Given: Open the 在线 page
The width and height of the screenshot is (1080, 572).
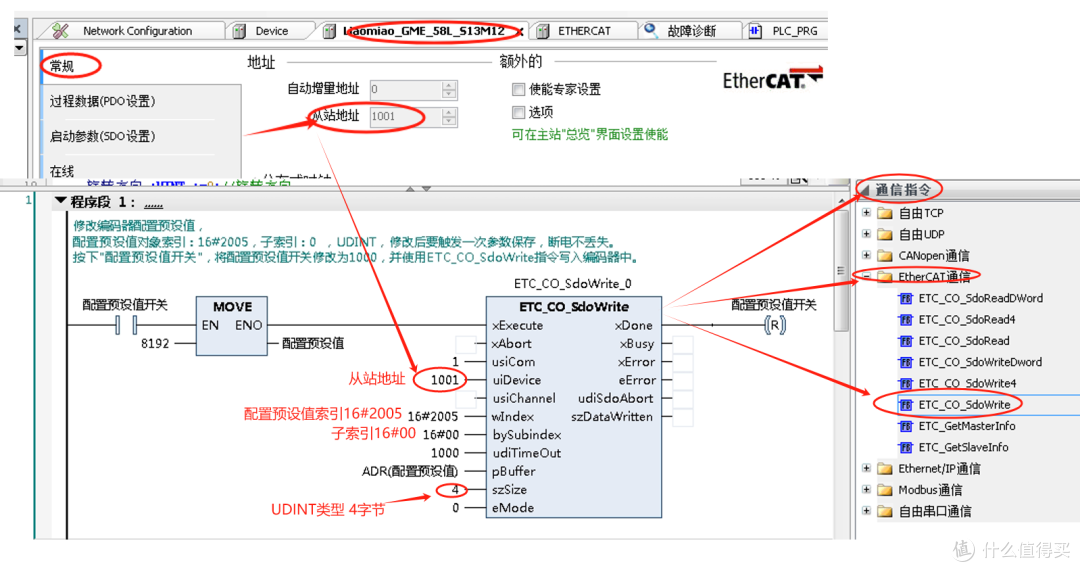Looking at the screenshot, I should coord(62,170).
